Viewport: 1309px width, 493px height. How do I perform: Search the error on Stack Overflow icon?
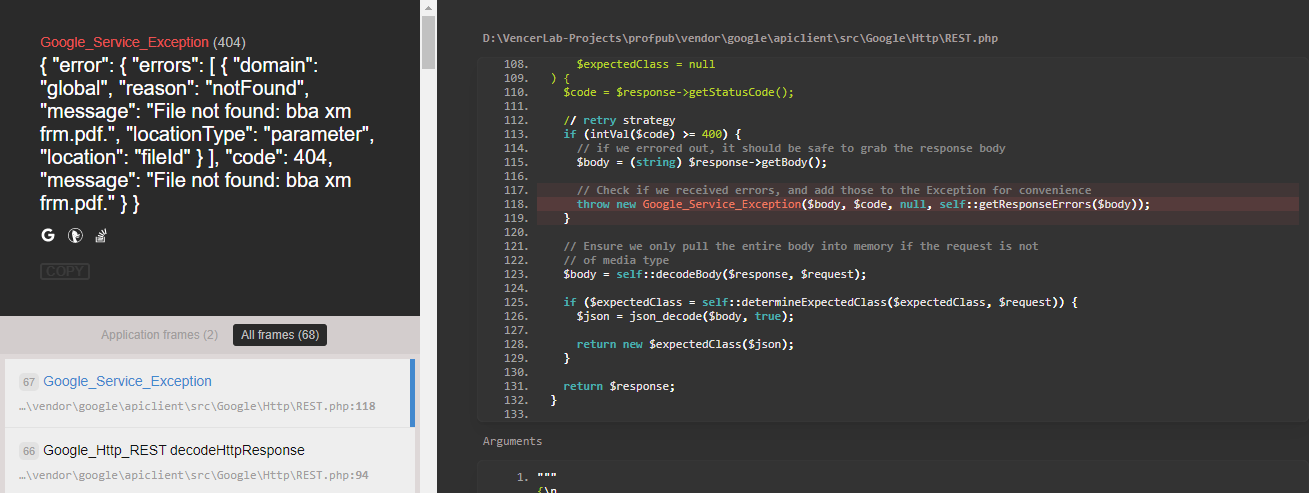click(100, 236)
